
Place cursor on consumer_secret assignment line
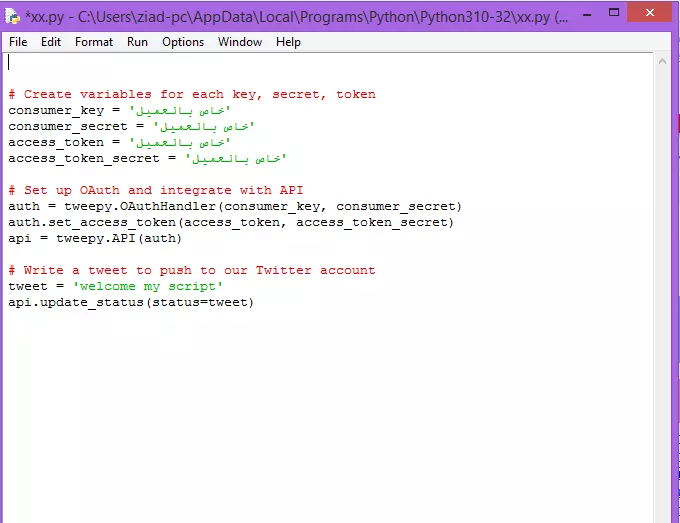(x=131, y=127)
